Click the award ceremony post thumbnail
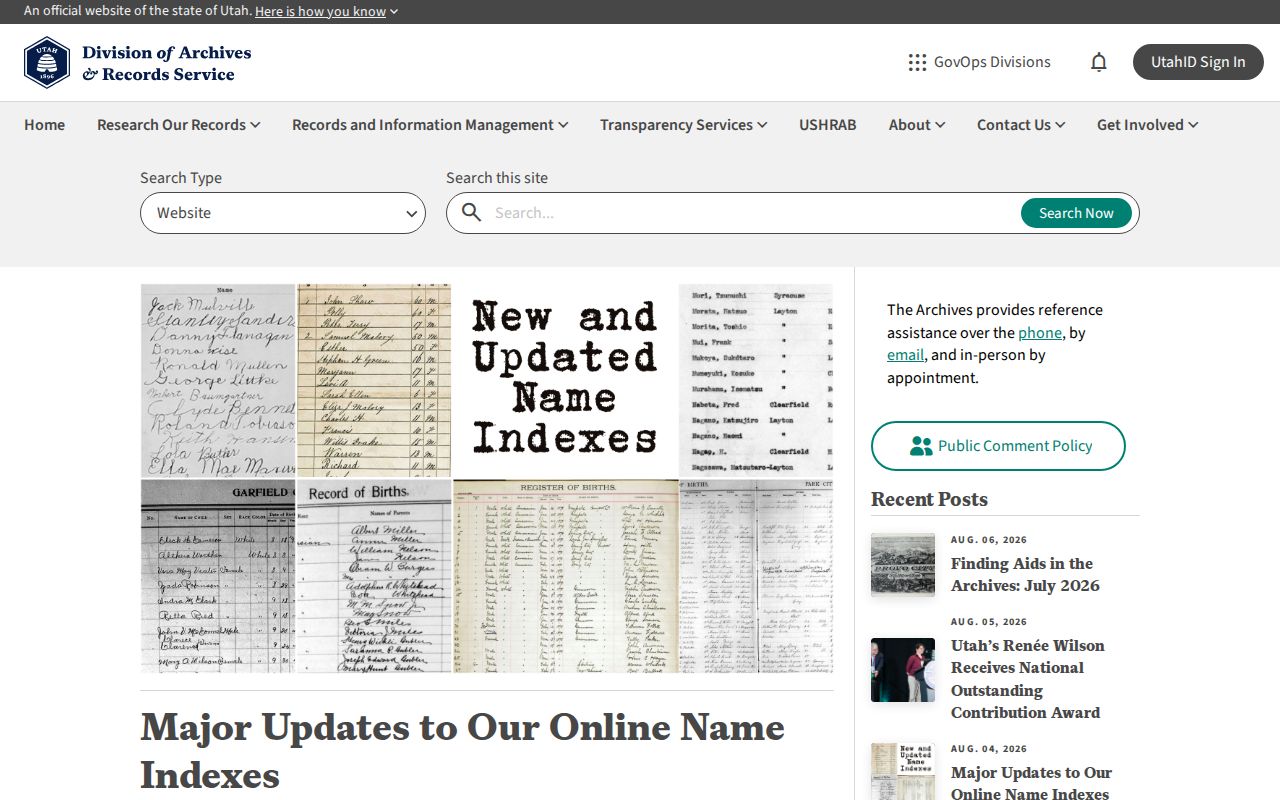This screenshot has width=1280, height=800. point(903,670)
